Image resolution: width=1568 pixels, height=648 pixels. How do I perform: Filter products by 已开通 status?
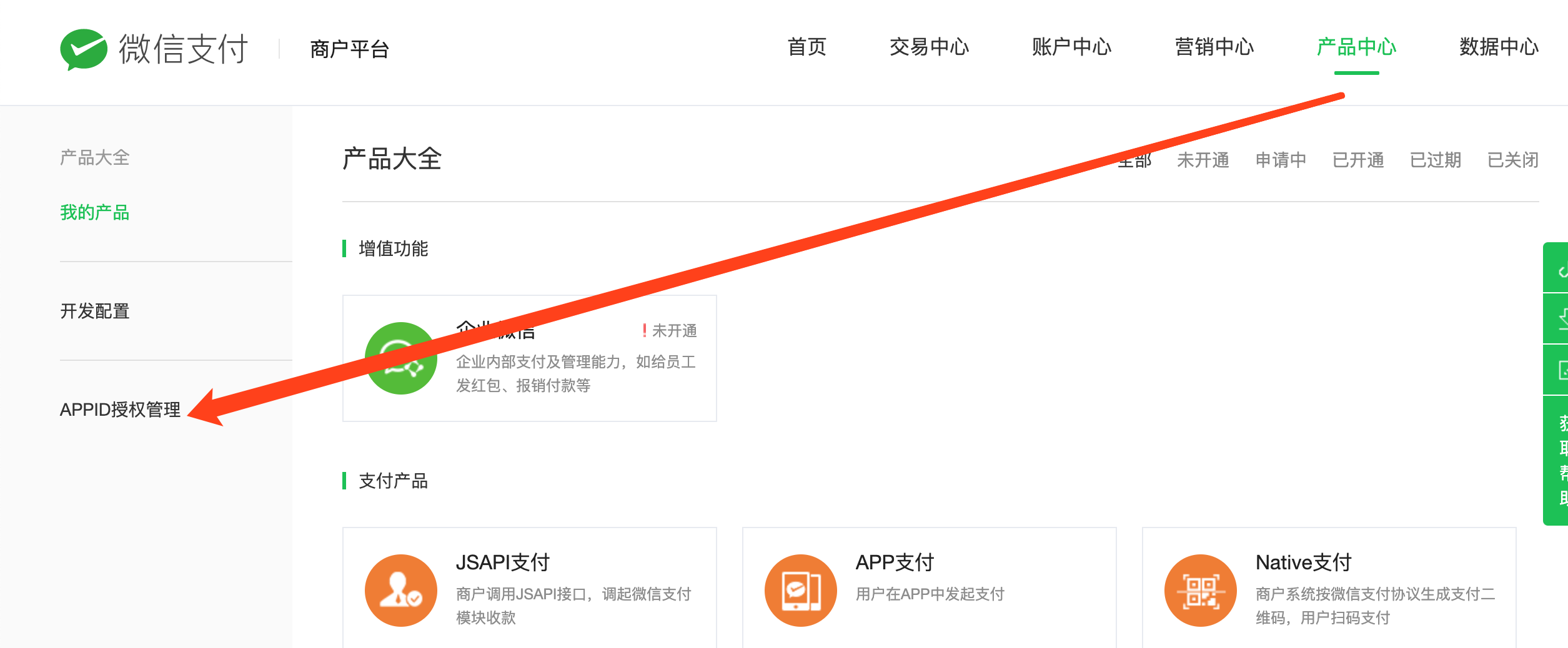[x=1358, y=160]
